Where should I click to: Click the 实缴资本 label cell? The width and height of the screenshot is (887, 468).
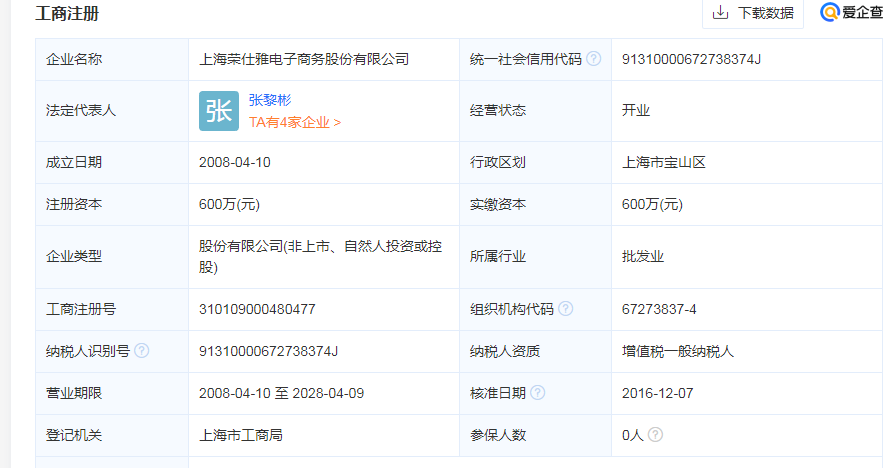pos(535,204)
